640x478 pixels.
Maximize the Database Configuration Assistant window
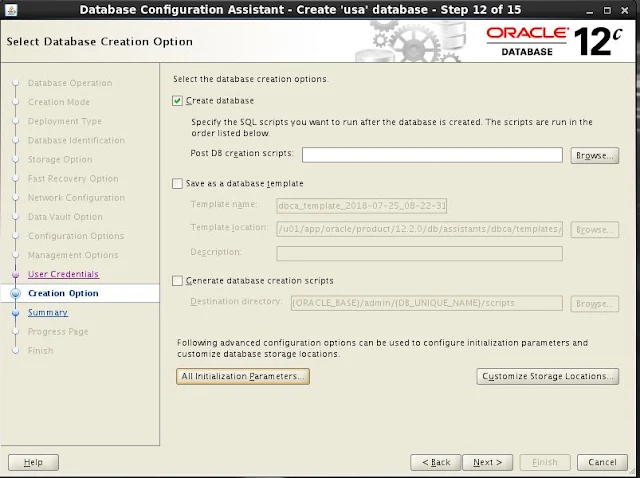tap(607, 11)
